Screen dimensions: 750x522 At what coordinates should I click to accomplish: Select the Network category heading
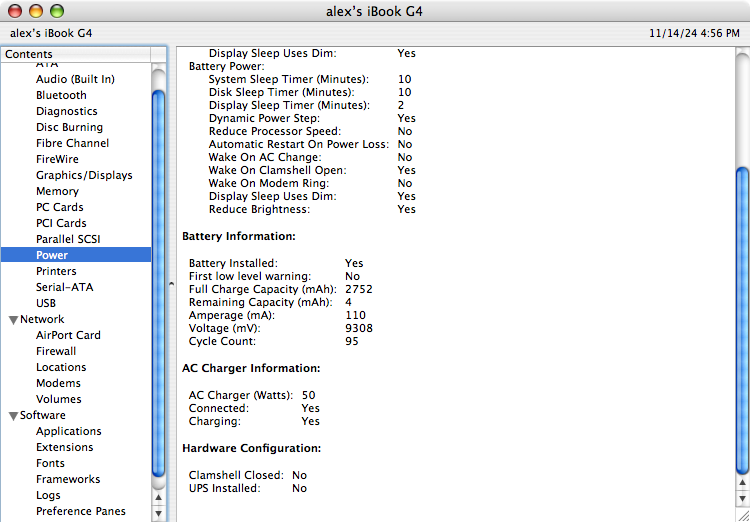(x=42, y=319)
